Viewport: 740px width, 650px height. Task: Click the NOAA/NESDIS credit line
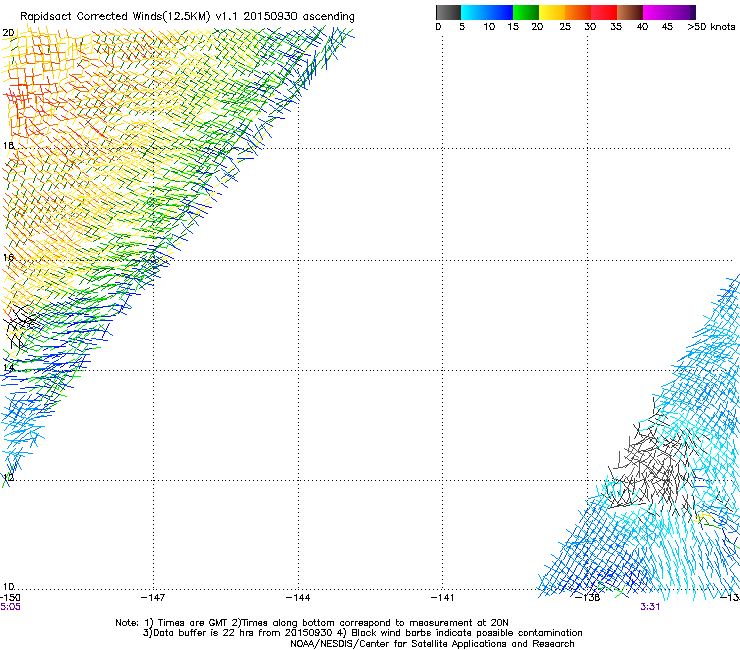click(432, 644)
